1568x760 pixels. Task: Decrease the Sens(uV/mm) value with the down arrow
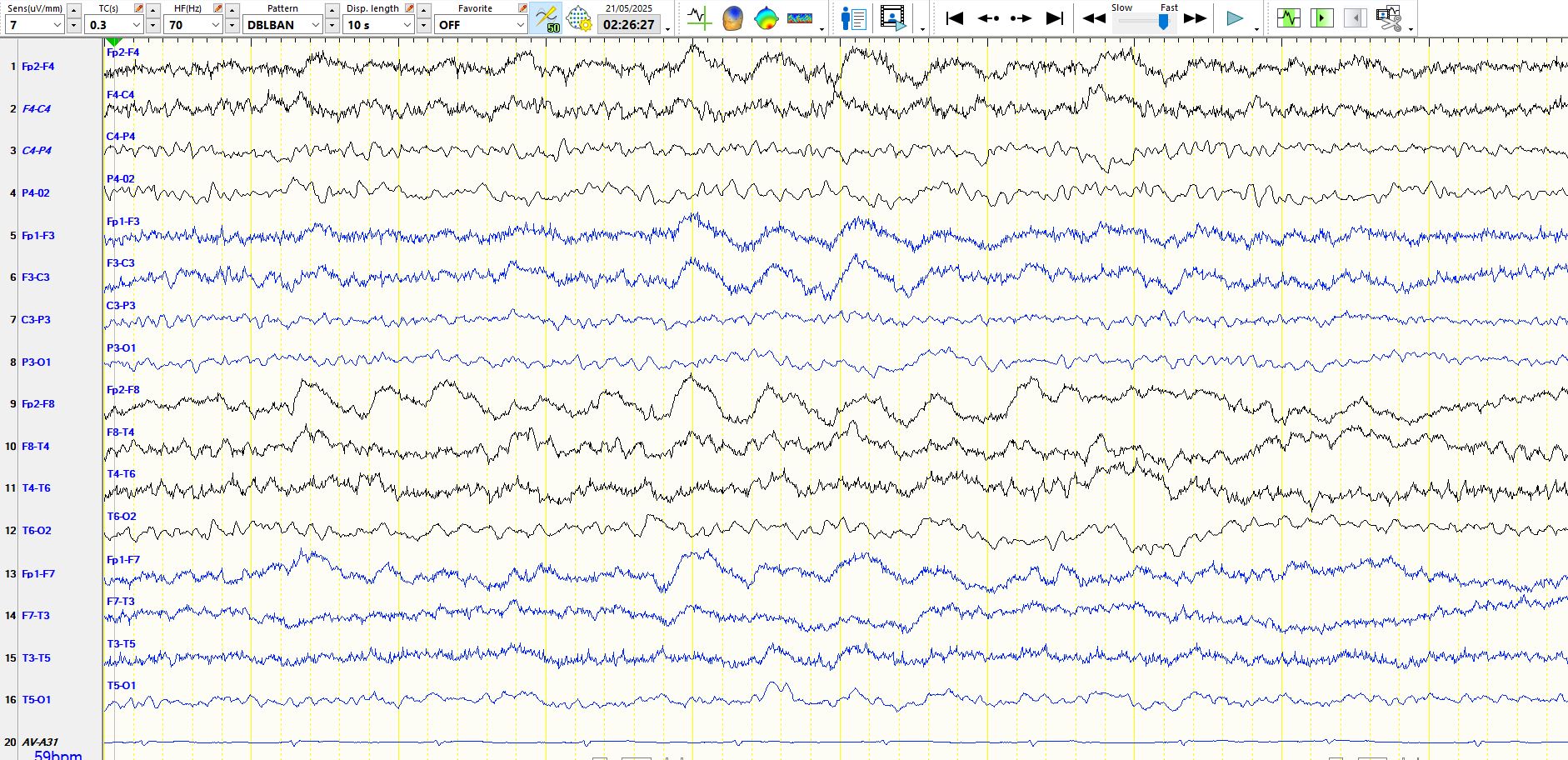point(73,26)
